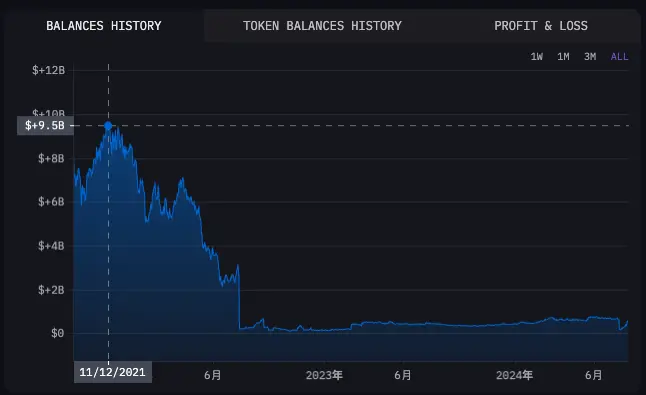646x395 pixels.
Task: Click the $+6B axis label
Action: click(51, 202)
